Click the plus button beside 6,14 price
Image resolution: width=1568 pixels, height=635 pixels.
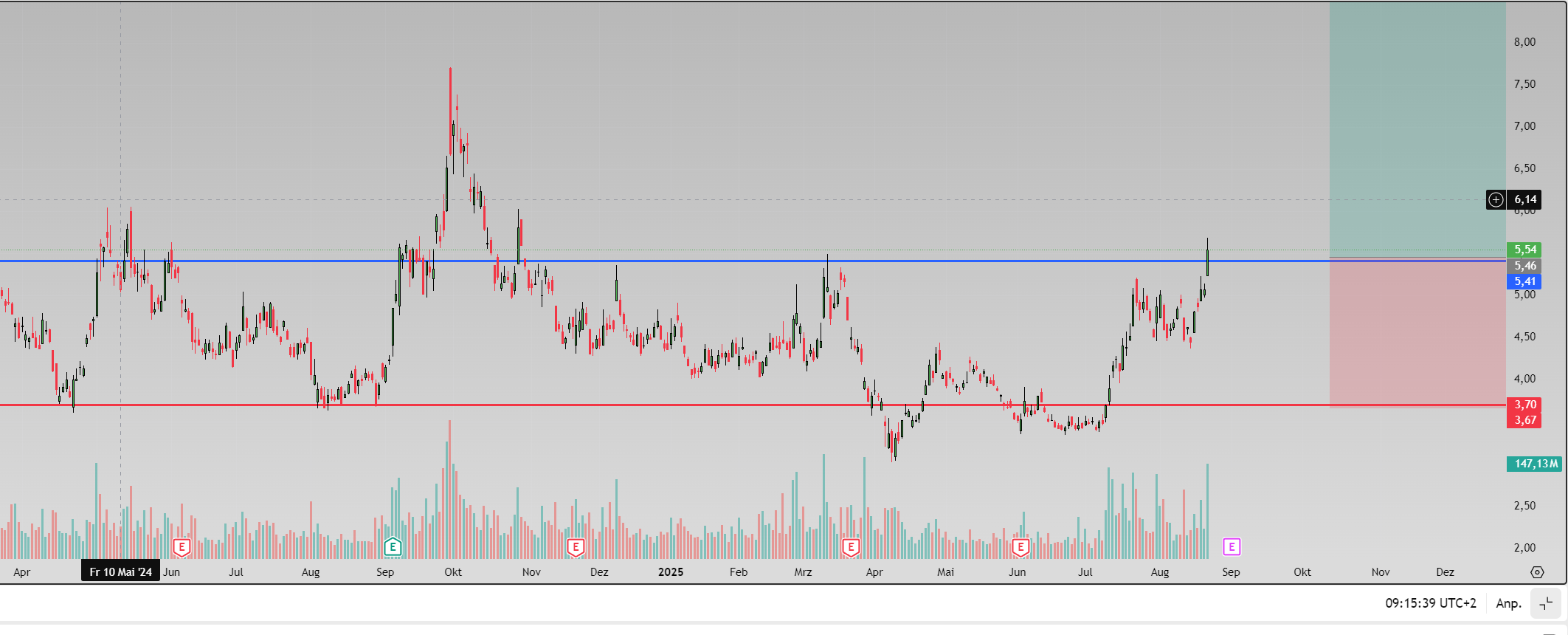click(x=1496, y=199)
